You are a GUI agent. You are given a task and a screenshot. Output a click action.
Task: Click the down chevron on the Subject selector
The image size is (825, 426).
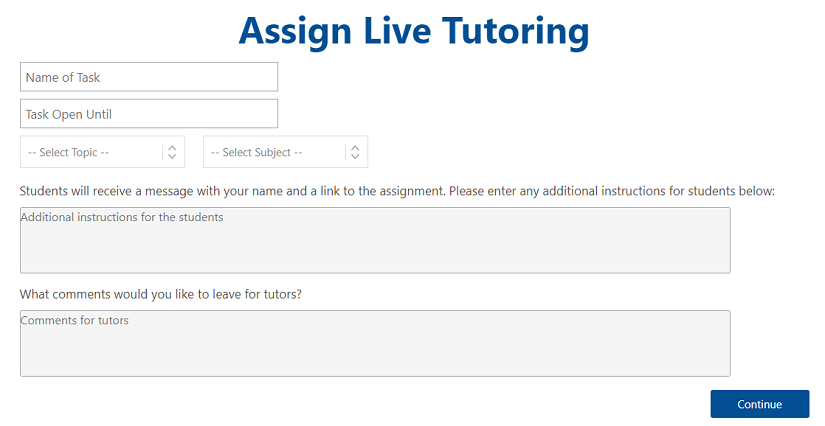click(x=355, y=157)
